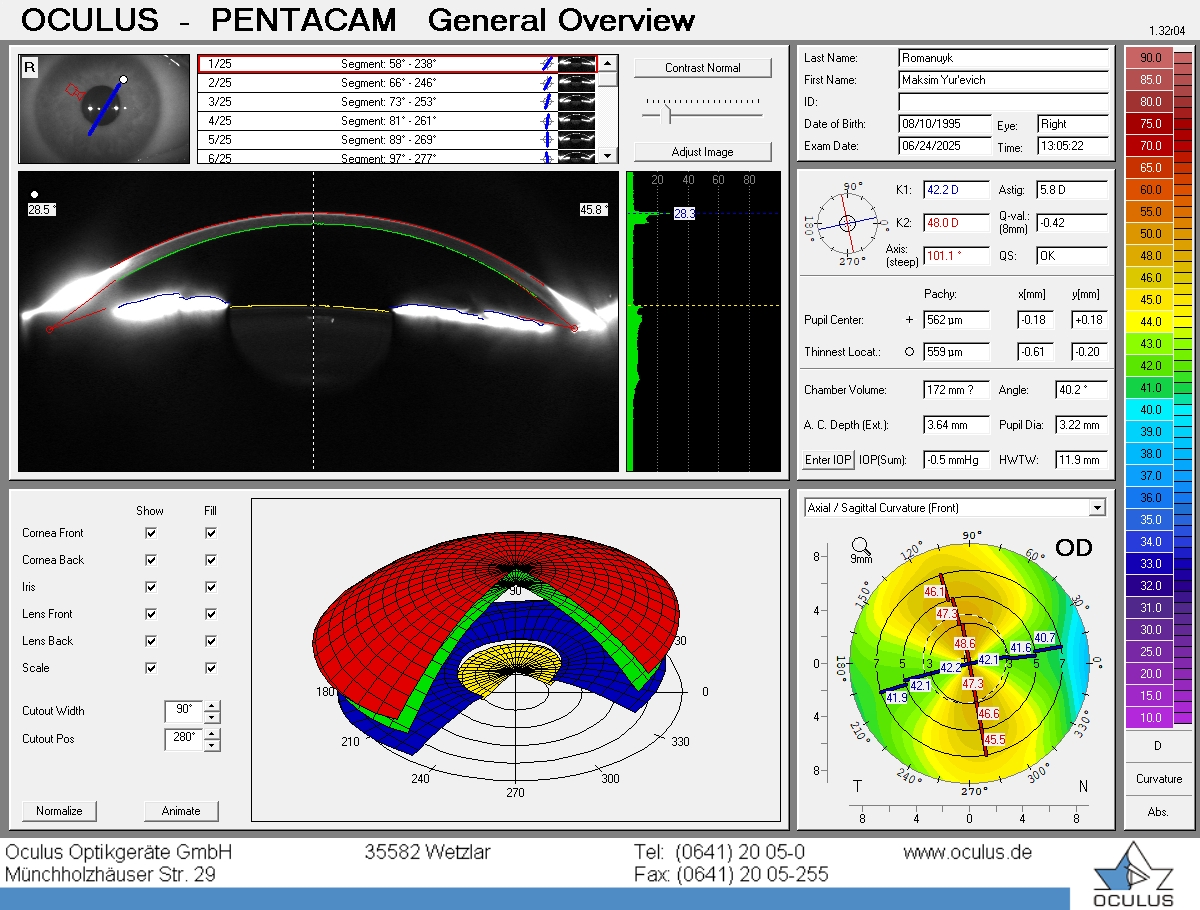This screenshot has width=1200, height=910.
Task: Click the www.oculus.de text in footer
Action: click(x=968, y=853)
